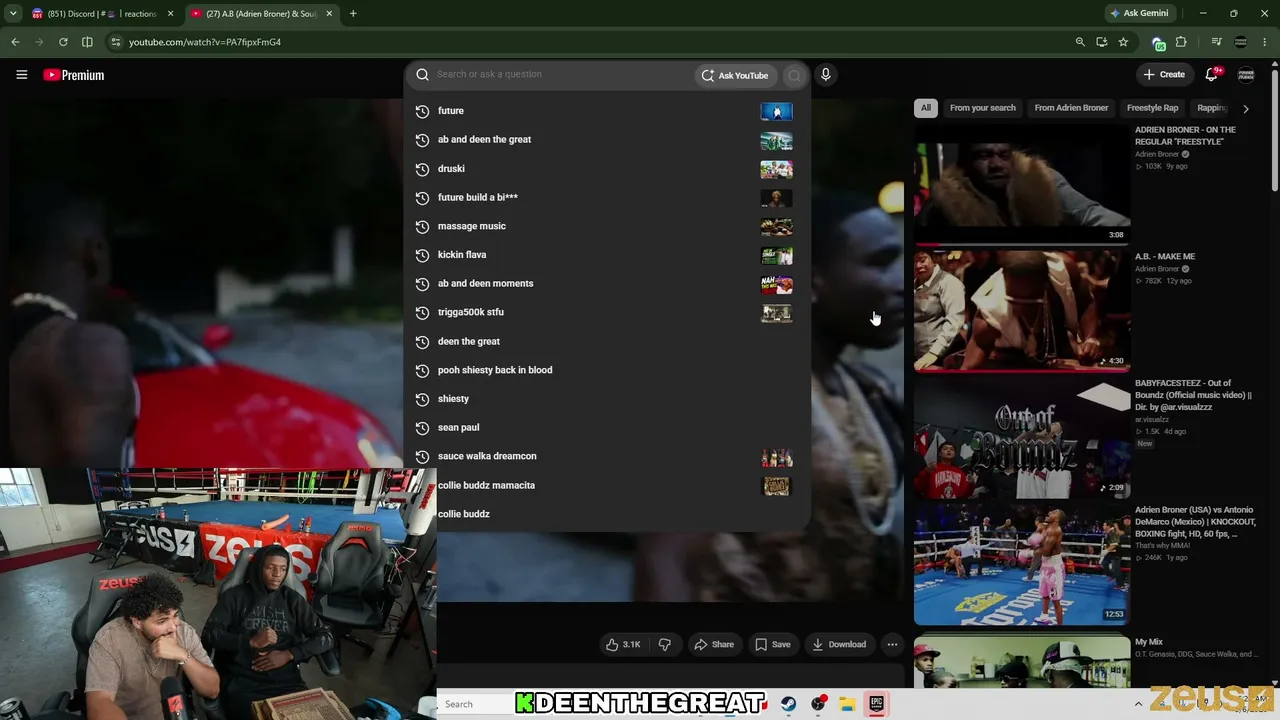Select 'sean paul' search suggestion
This screenshot has width=1280, height=720.
pyautogui.click(x=607, y=427)
